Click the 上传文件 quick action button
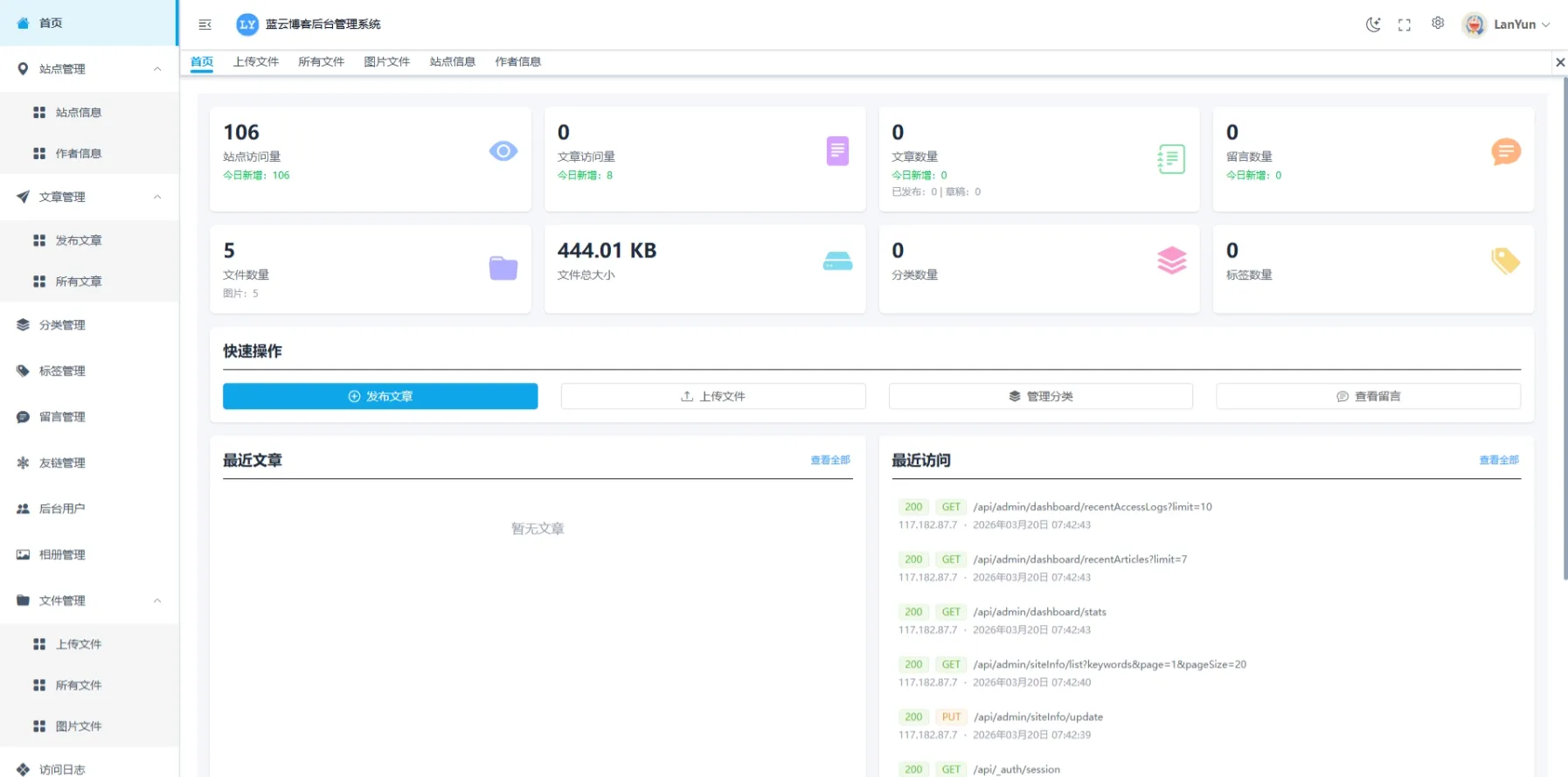This screenshot has height=777, width=1568. click(x=713, y=396)
